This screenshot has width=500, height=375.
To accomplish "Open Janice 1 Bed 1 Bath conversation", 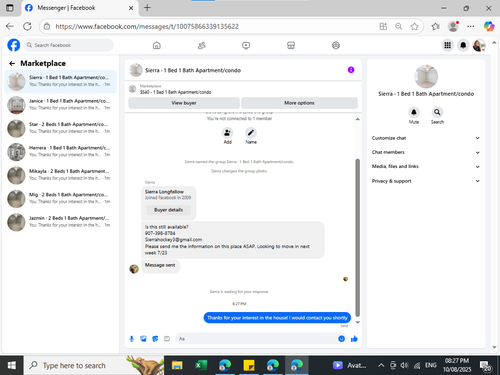I will point(61,105).
